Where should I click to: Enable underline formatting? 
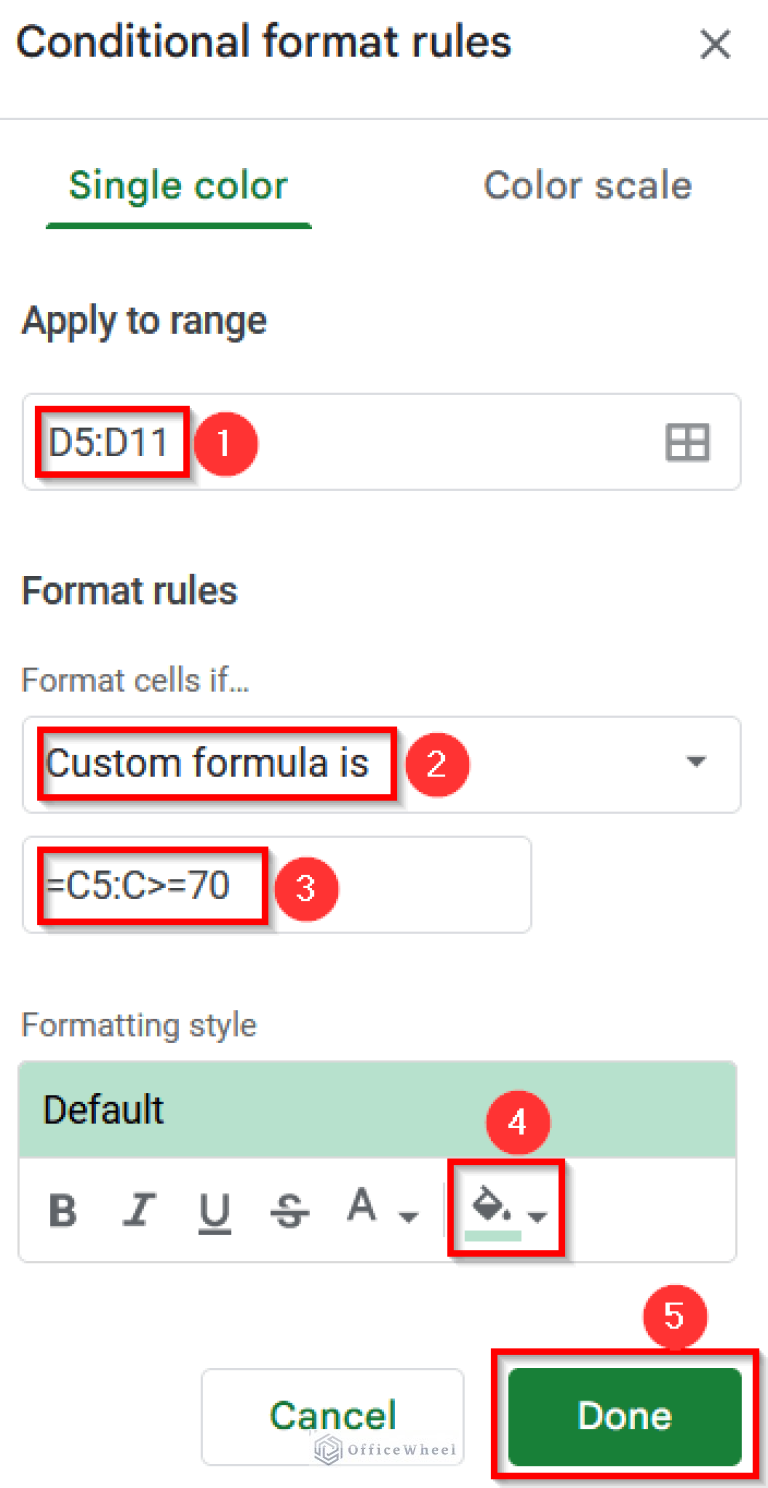pos(213,1210)
